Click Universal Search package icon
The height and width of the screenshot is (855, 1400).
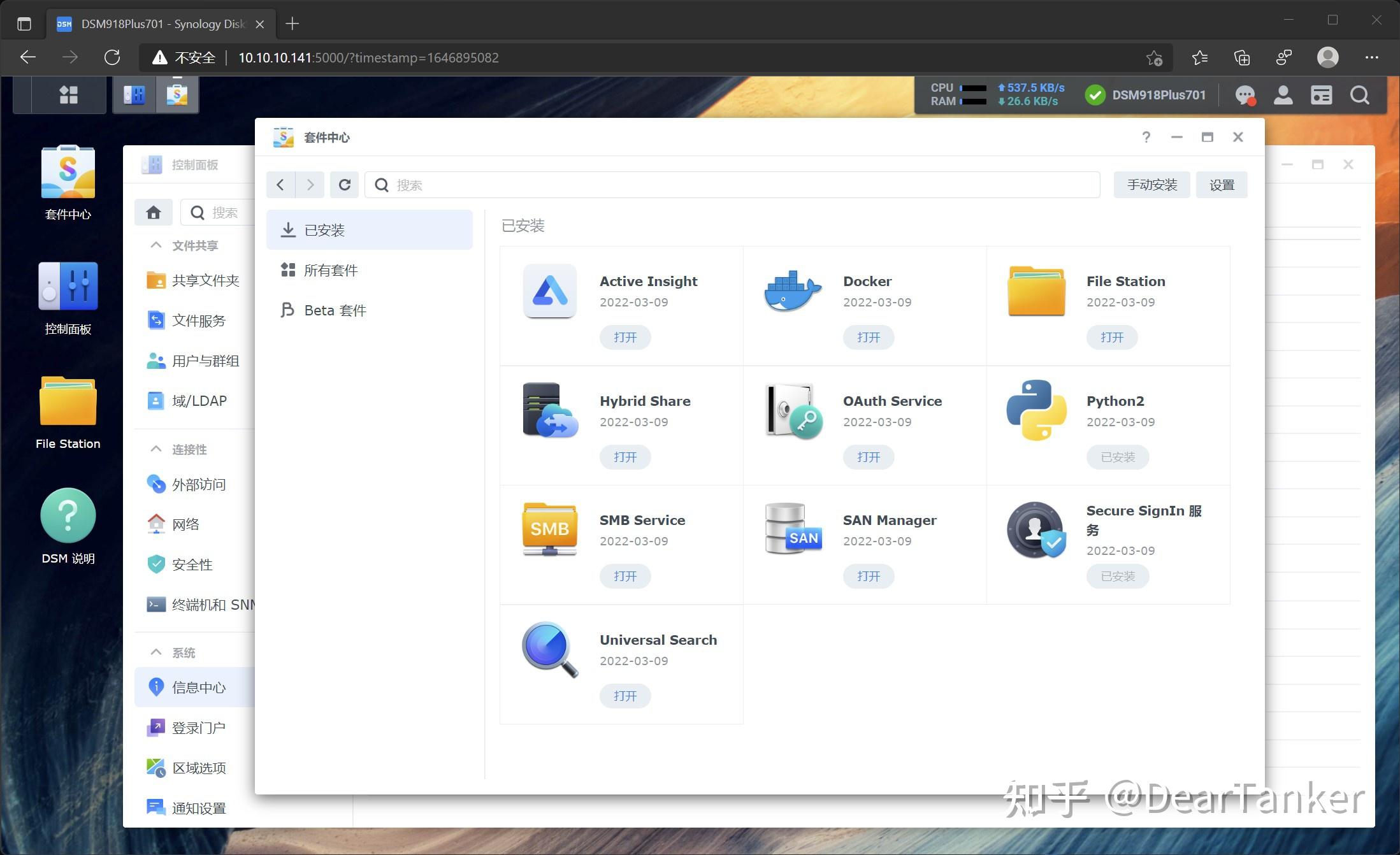pos(550,649)
